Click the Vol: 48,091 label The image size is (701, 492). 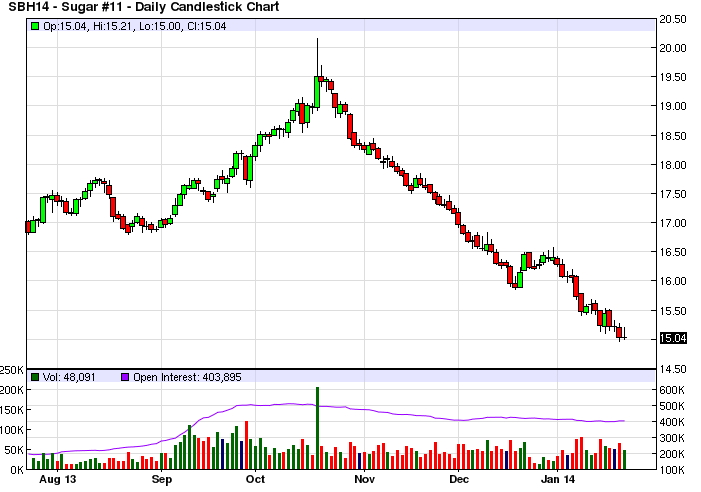[x=69, y=377]
